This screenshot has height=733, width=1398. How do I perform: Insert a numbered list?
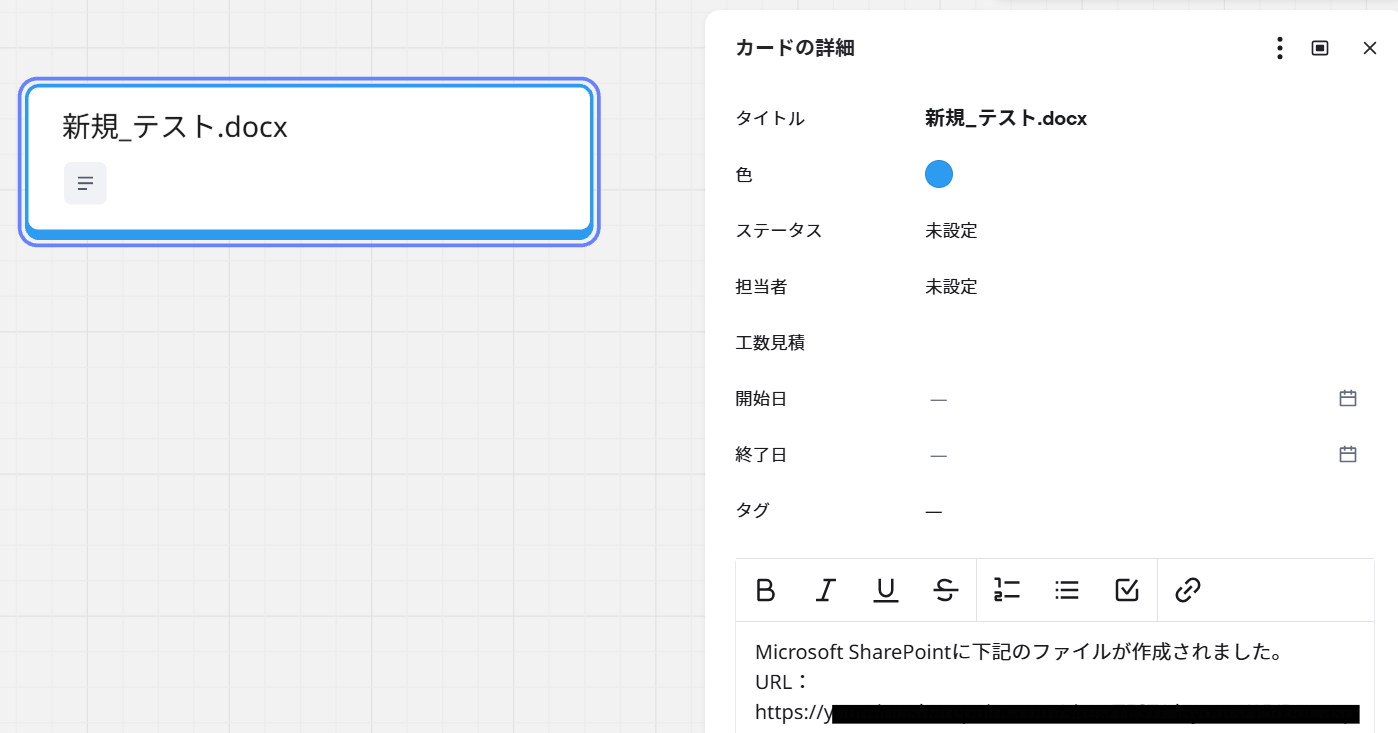tap(1007, 590)
